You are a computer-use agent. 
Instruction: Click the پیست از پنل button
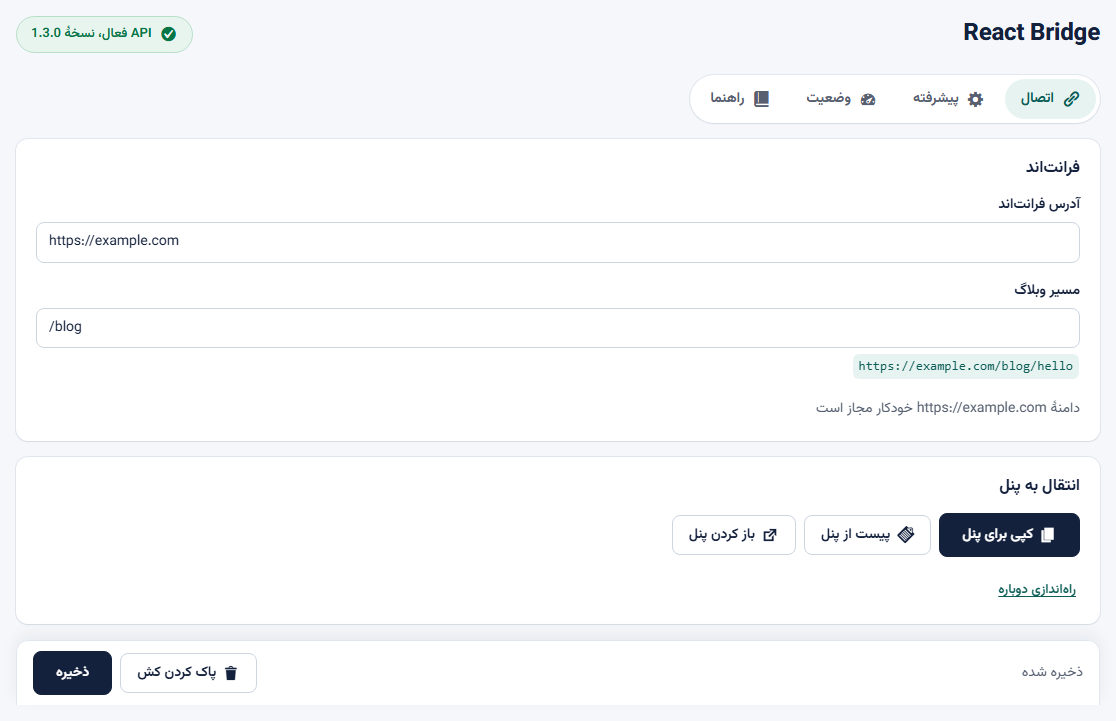click(x=867, y=535)
